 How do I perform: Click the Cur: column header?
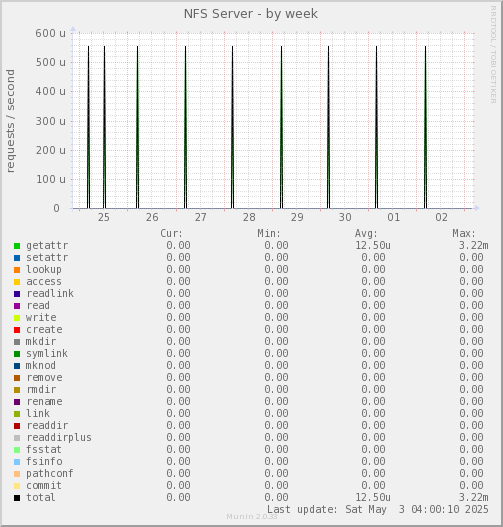172,234
